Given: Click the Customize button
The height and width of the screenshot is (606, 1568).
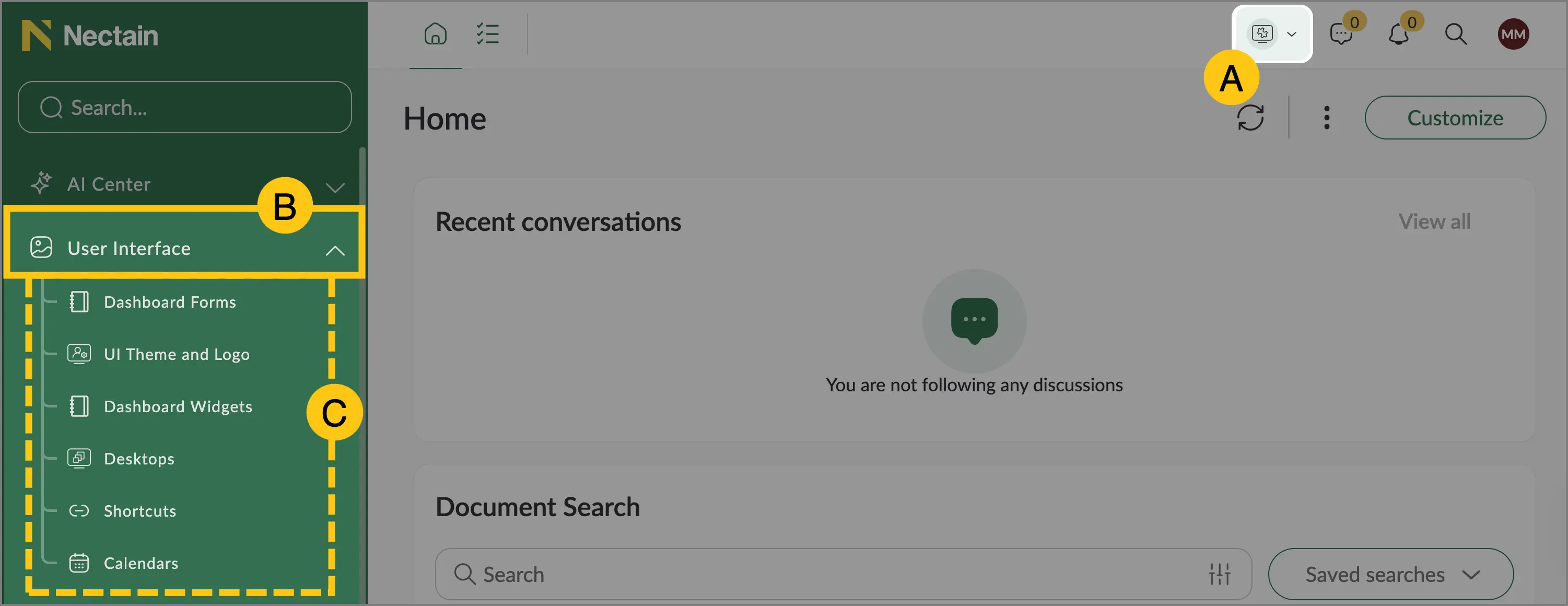Looking at the screenshot, I should tap(1455, 118).
